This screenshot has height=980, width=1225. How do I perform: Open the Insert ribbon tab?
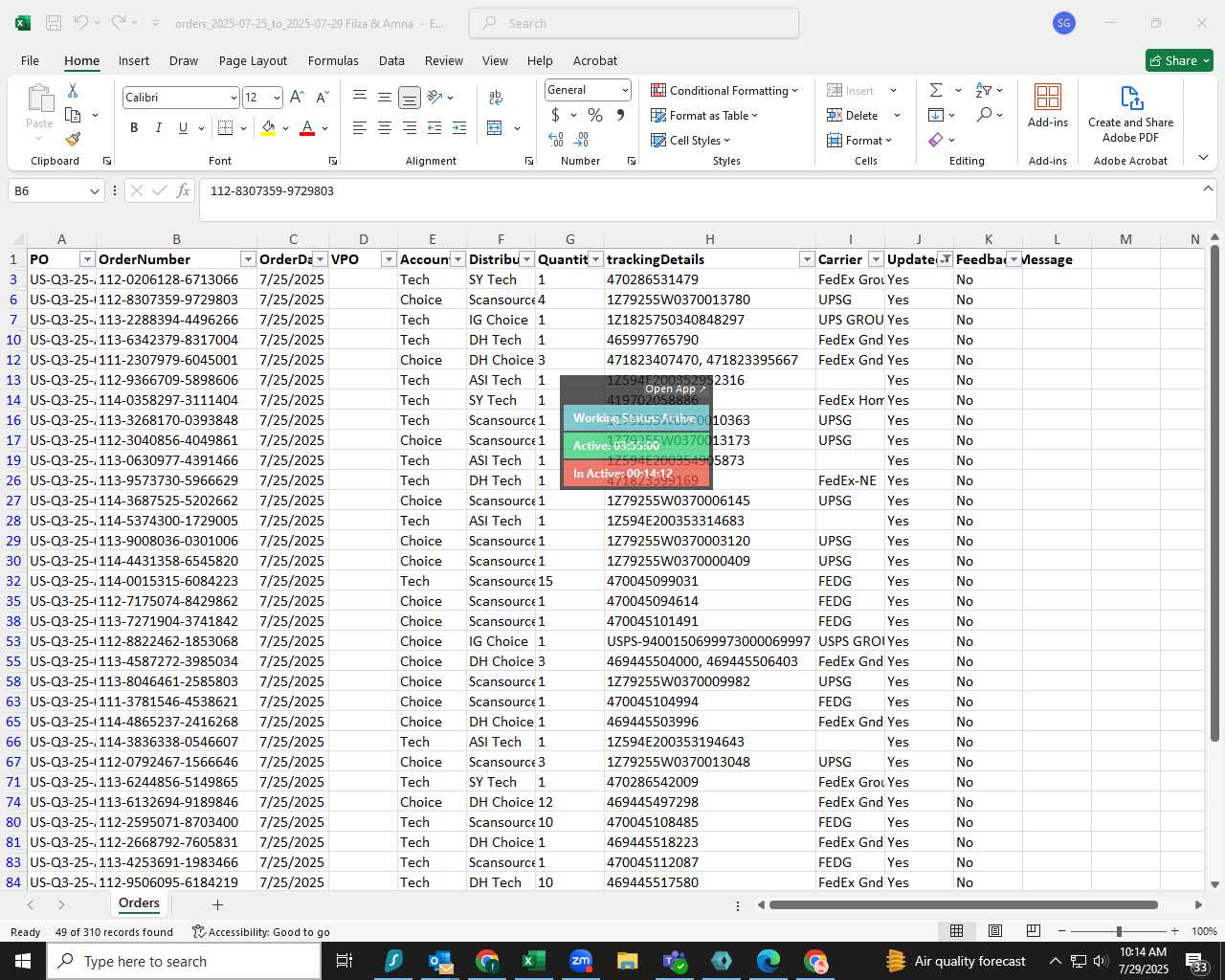(134, 60)
